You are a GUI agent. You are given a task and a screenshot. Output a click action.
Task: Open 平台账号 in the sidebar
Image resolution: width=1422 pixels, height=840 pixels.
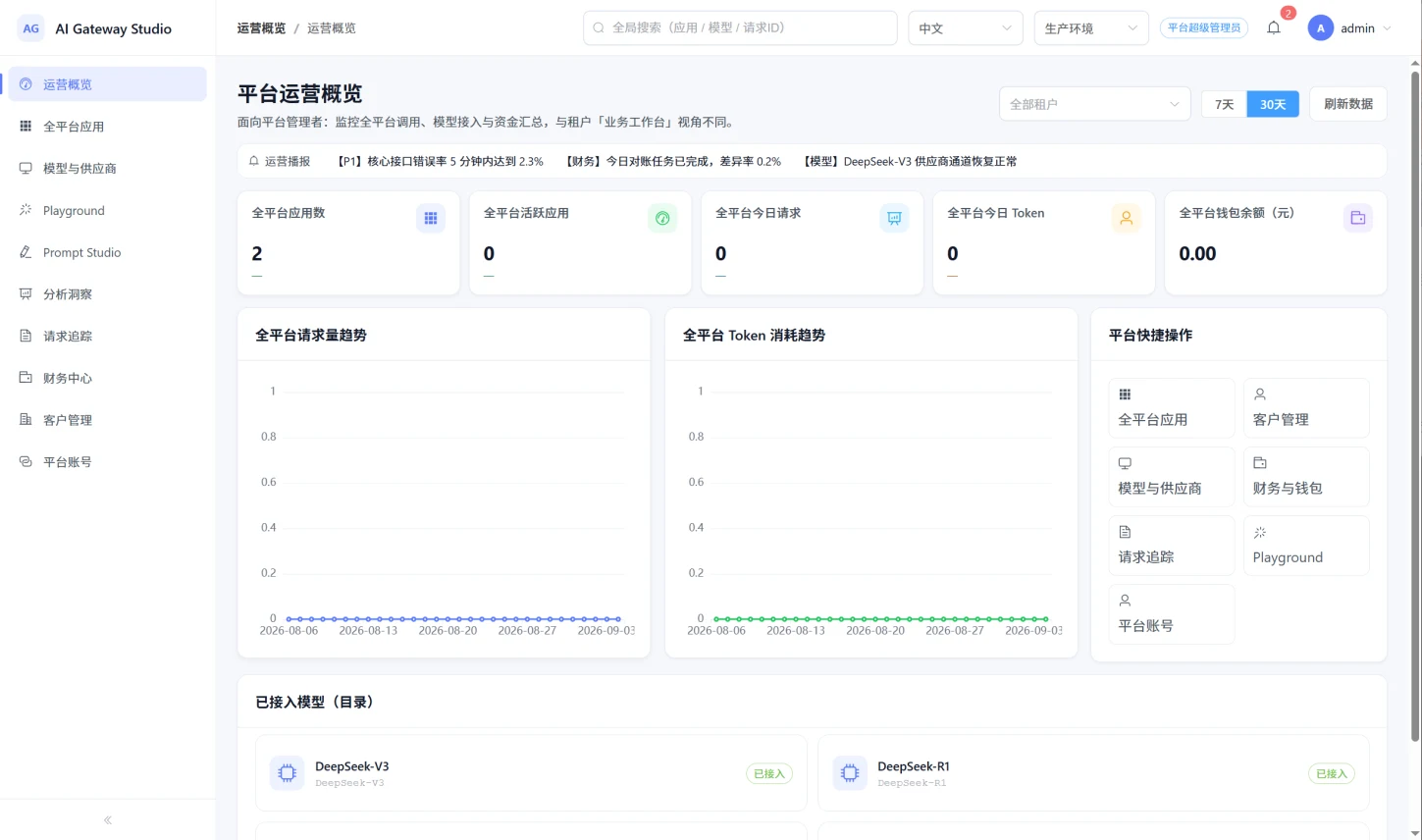[x=108, y=462]
